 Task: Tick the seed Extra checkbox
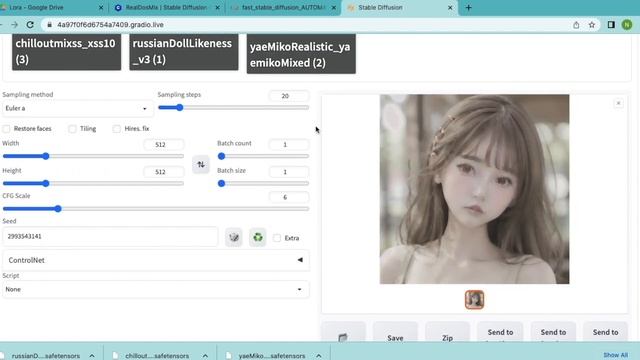(277, 238)
